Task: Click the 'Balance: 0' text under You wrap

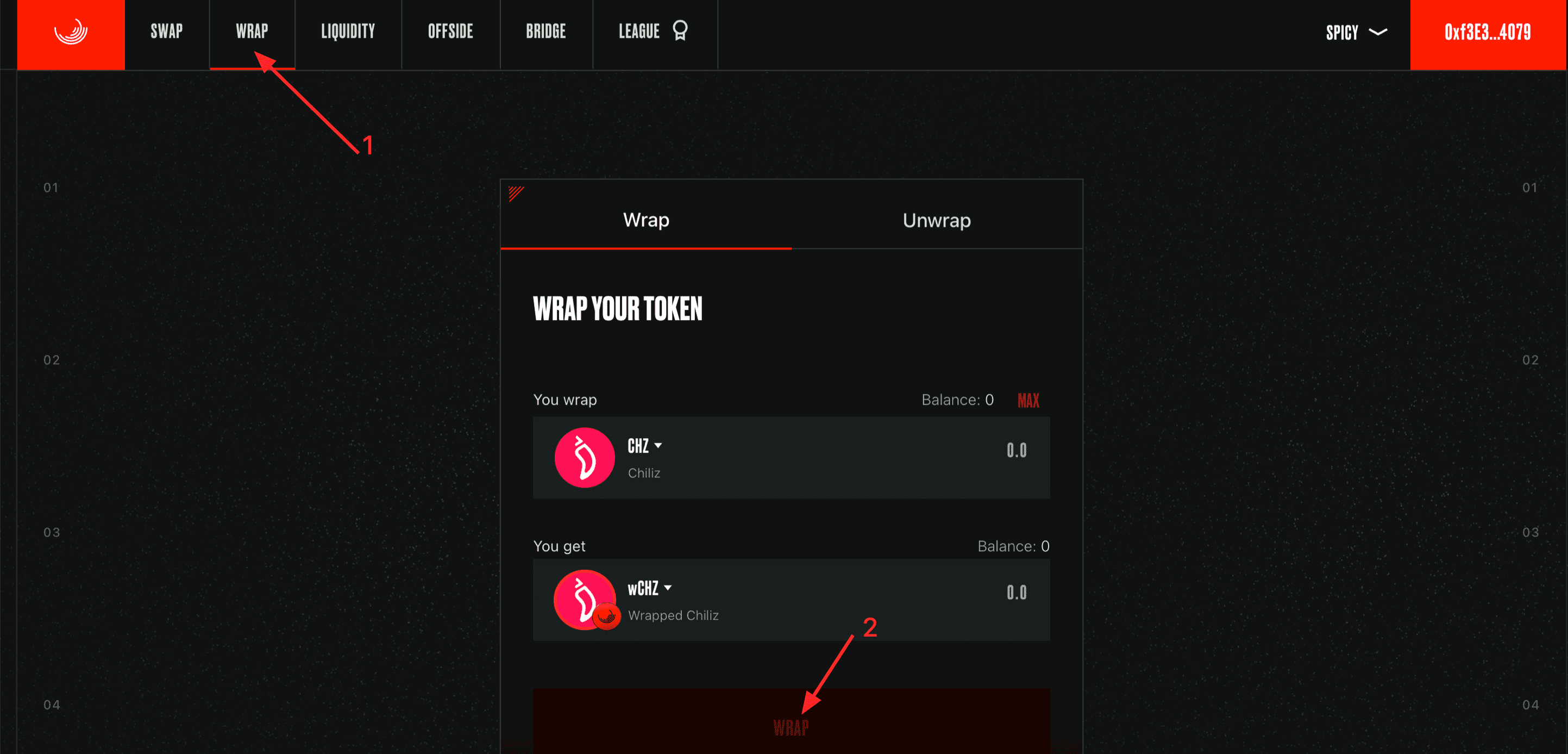Action: point(957,400)
